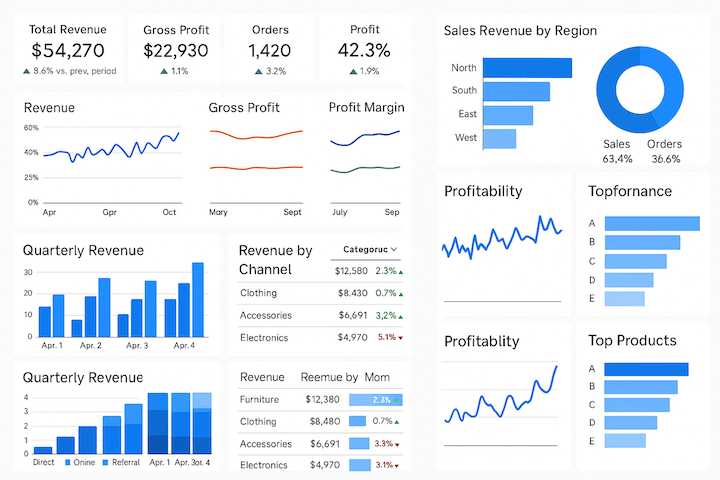Click the 'Revenue by Channel' heading
The height and width of the screenshot is (480, 720).
(276, 260)
